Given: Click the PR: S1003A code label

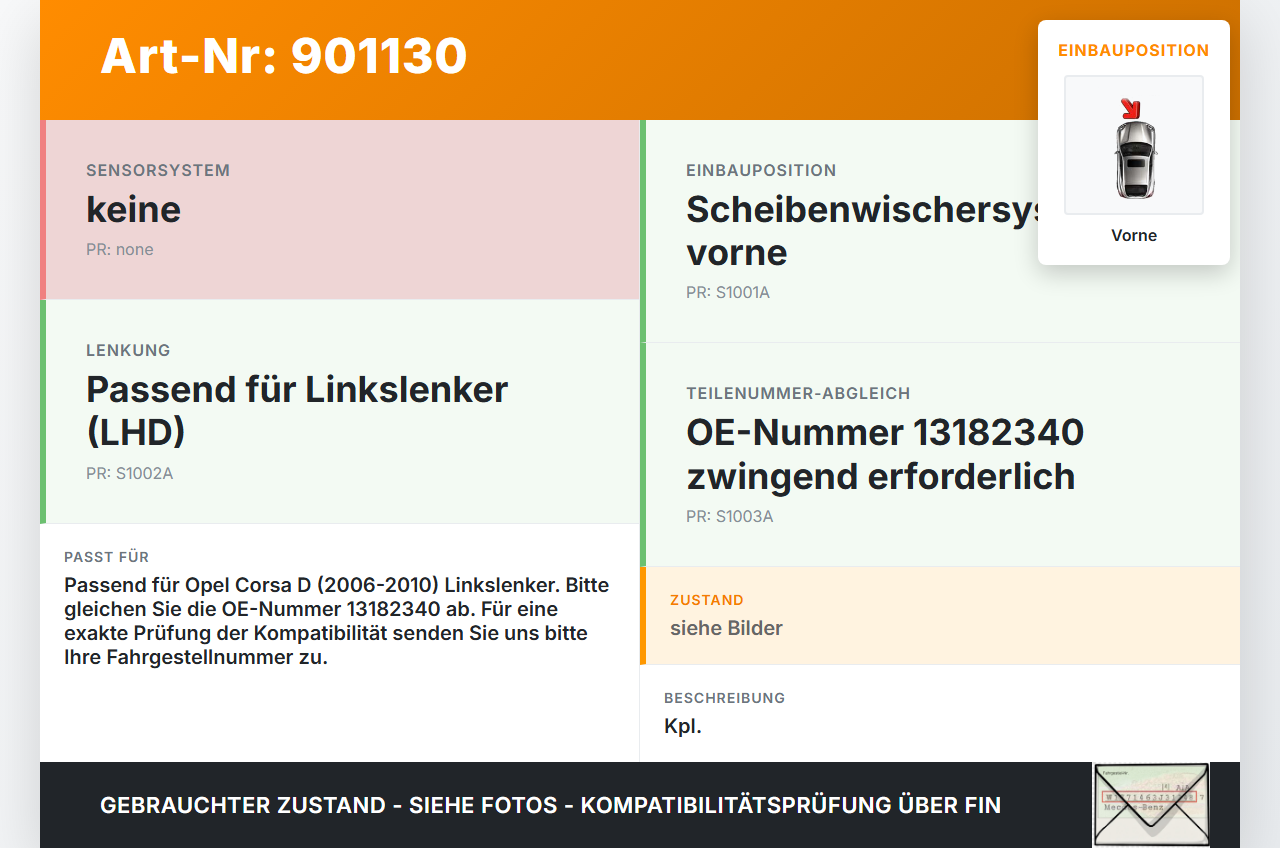Looking at the screenshot, I should coord(730,517).
